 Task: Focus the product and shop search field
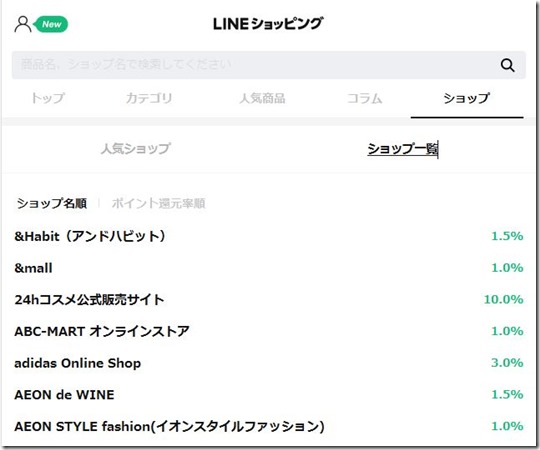[x=269, y=65]
